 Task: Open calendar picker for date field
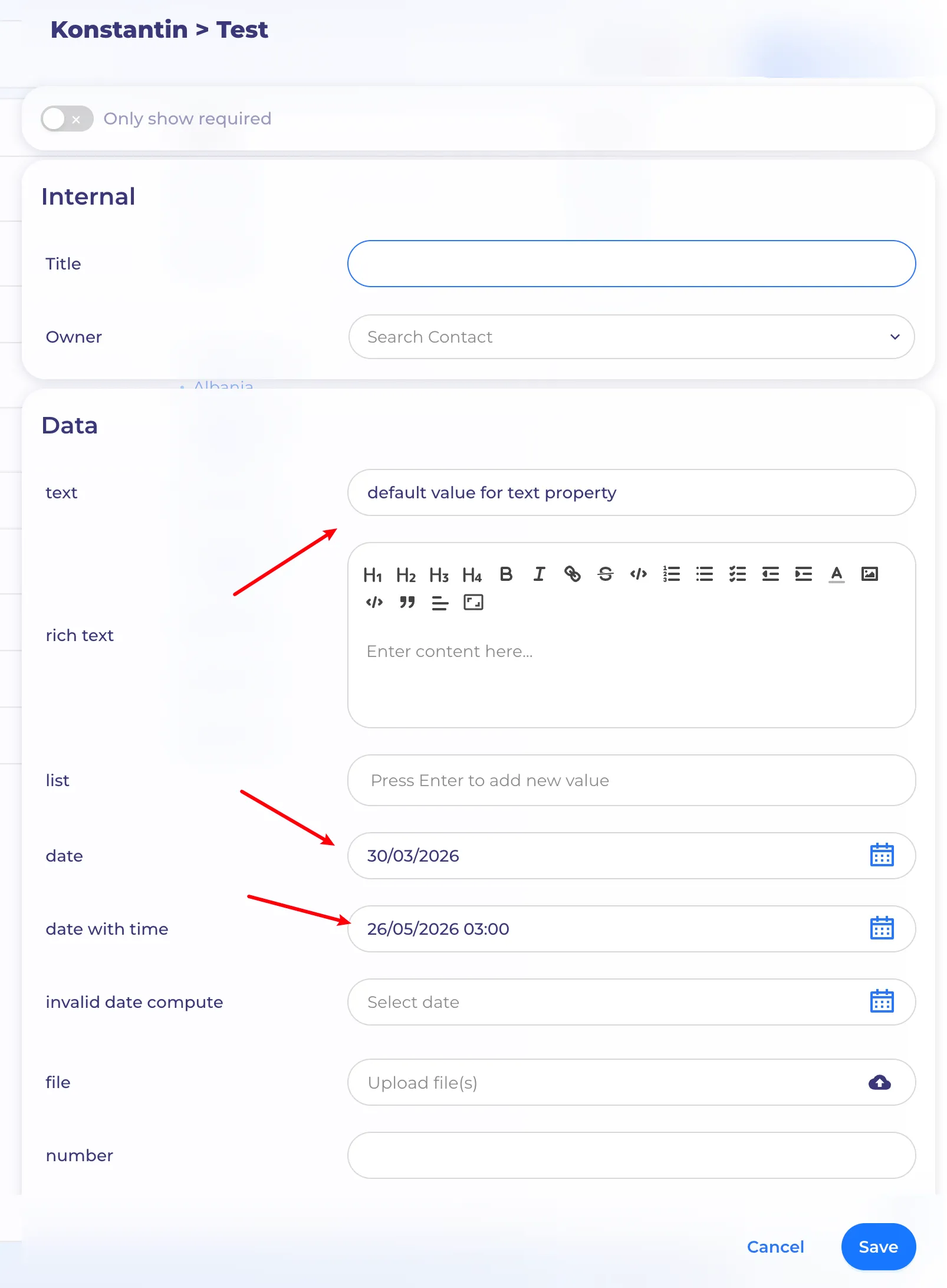(882, 855)
